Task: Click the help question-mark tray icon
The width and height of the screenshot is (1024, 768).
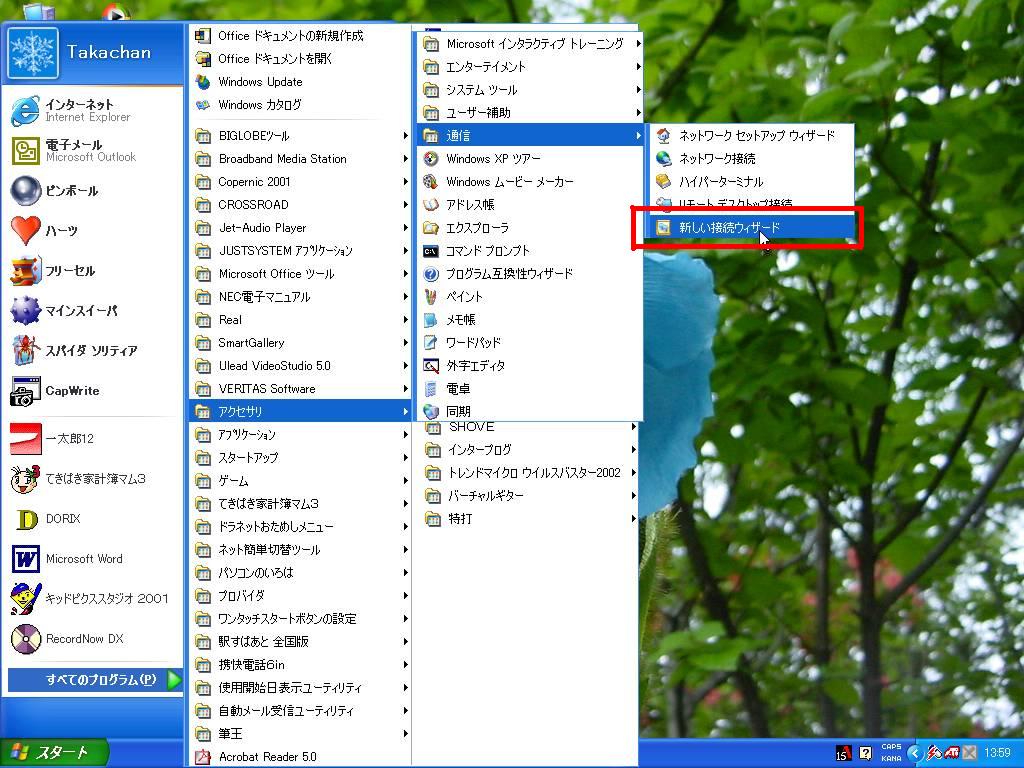Action: (x=865, y=754)
